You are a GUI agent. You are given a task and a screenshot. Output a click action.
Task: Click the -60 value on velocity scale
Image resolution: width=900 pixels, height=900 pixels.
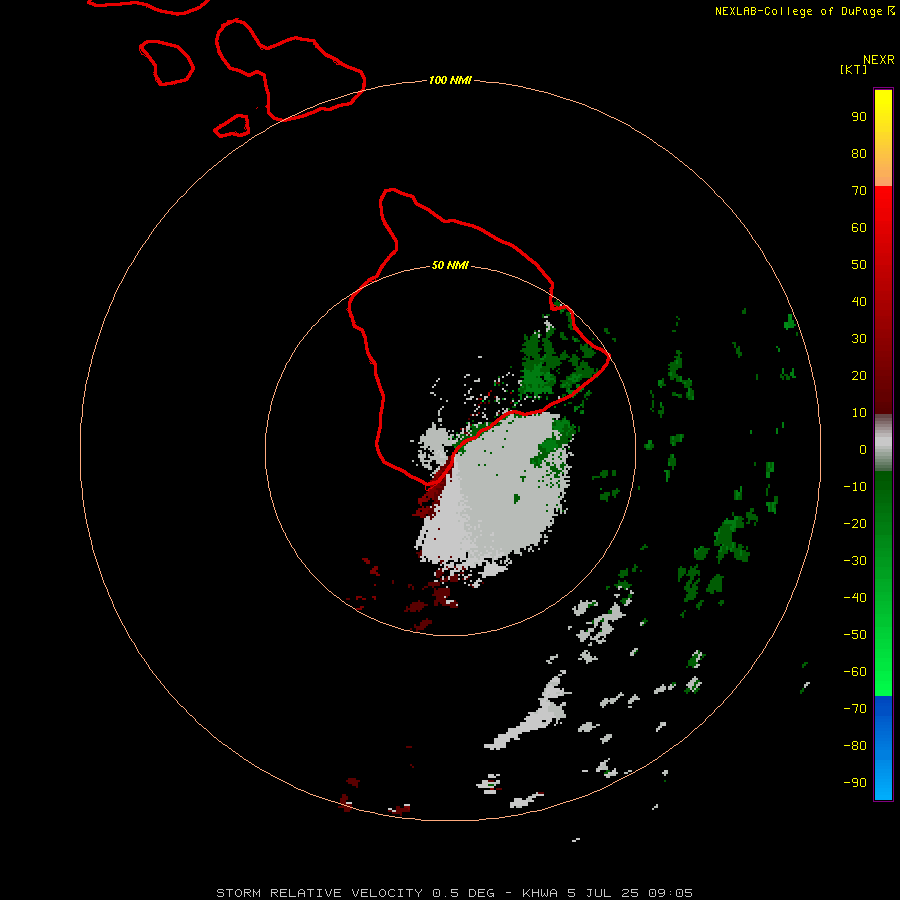[x=855, y=672]
